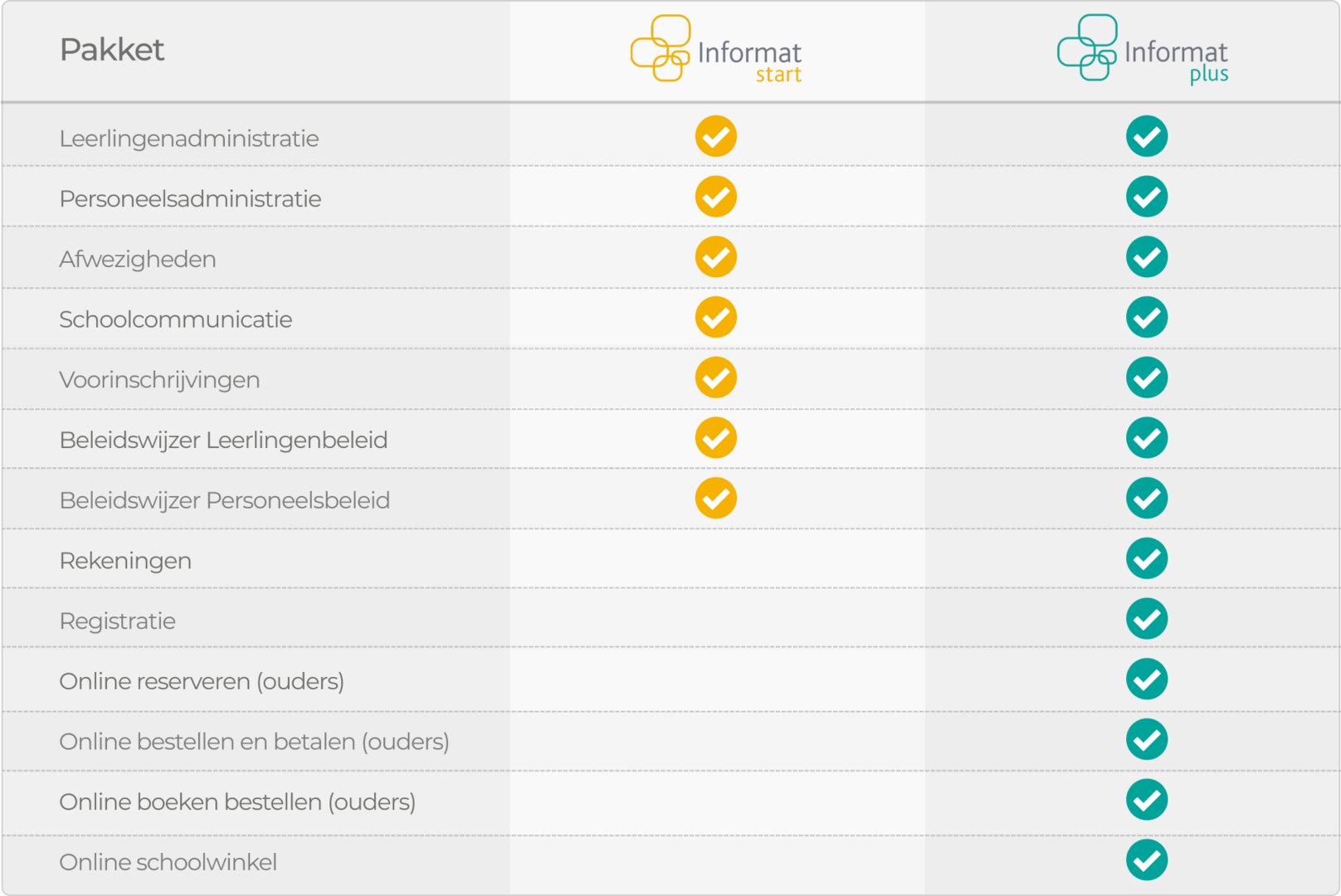Click teal checkmark for Online reserveren (ouders)

(x=1147, y=679)
